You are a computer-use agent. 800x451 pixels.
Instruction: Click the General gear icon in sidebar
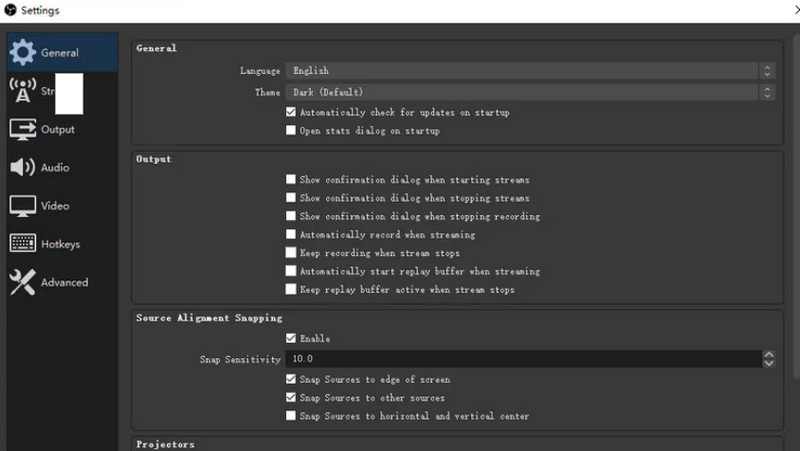23,53
